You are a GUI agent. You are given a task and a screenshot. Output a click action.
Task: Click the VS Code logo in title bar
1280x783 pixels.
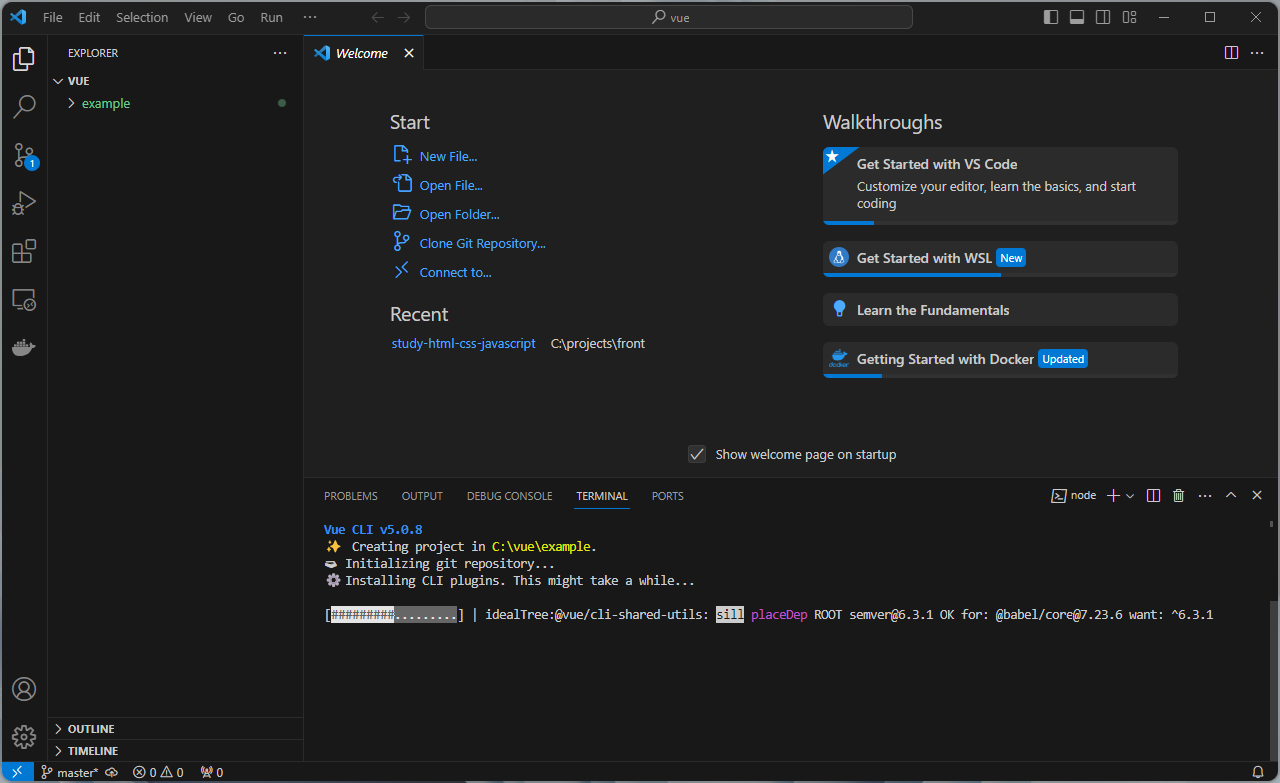(18, 17)
